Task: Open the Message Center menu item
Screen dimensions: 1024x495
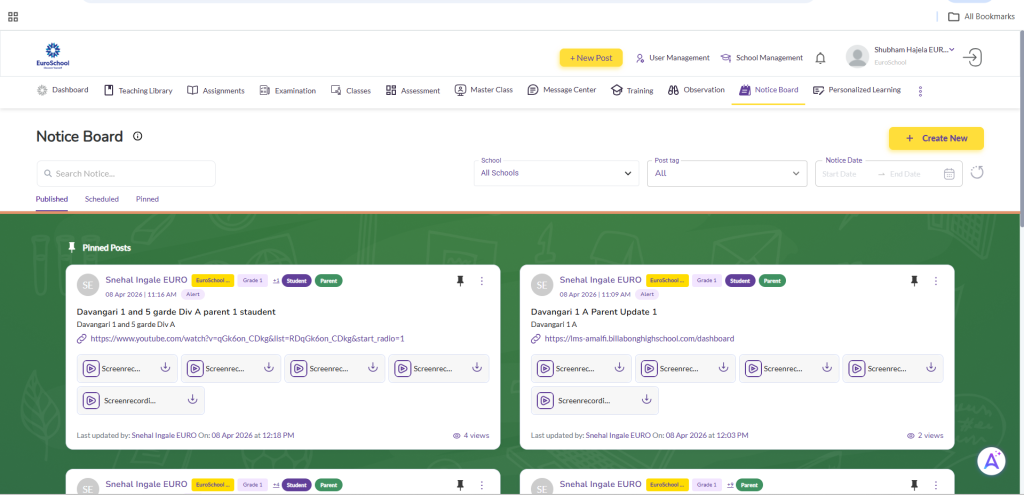Action: coord(561,90)
